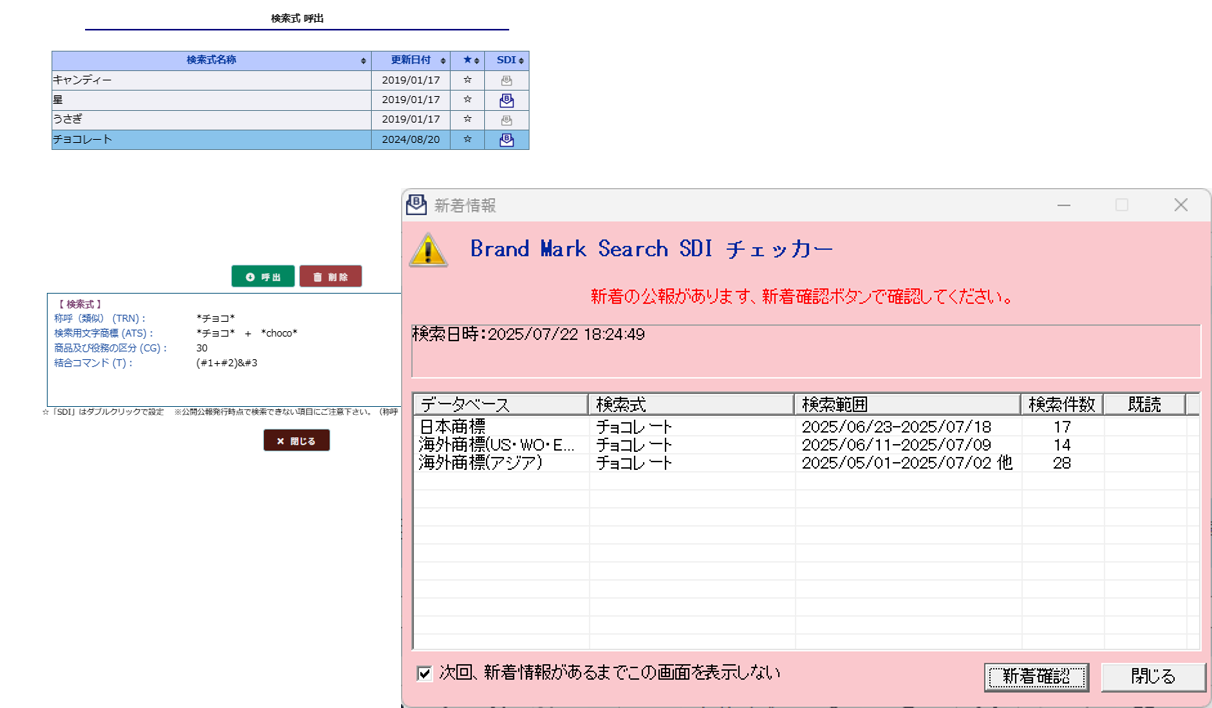Screen dimensions: 1212x708
Task: Minimize the 新着情報 window
Action: pos(1064,205)
